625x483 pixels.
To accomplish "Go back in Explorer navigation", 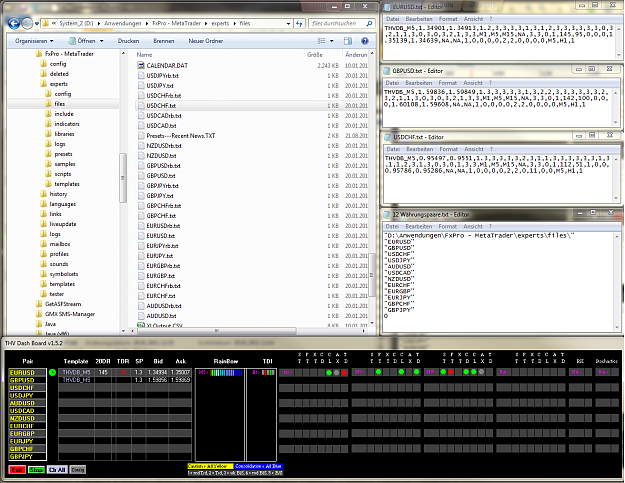I will click(14, 24).
